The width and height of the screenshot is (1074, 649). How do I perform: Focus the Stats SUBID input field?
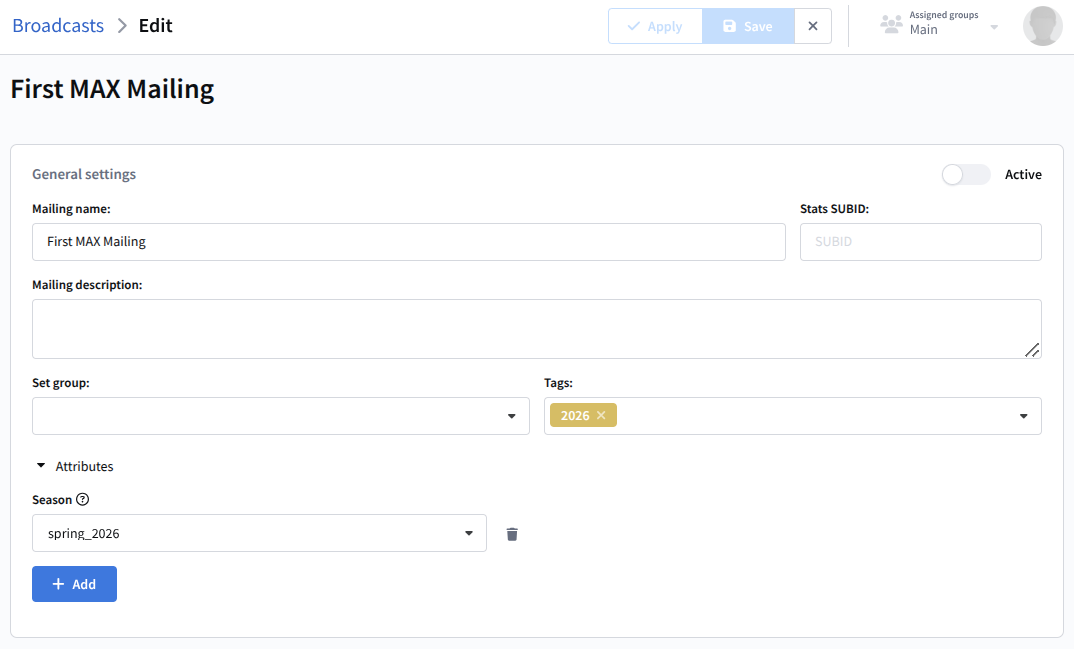(920, 242)
